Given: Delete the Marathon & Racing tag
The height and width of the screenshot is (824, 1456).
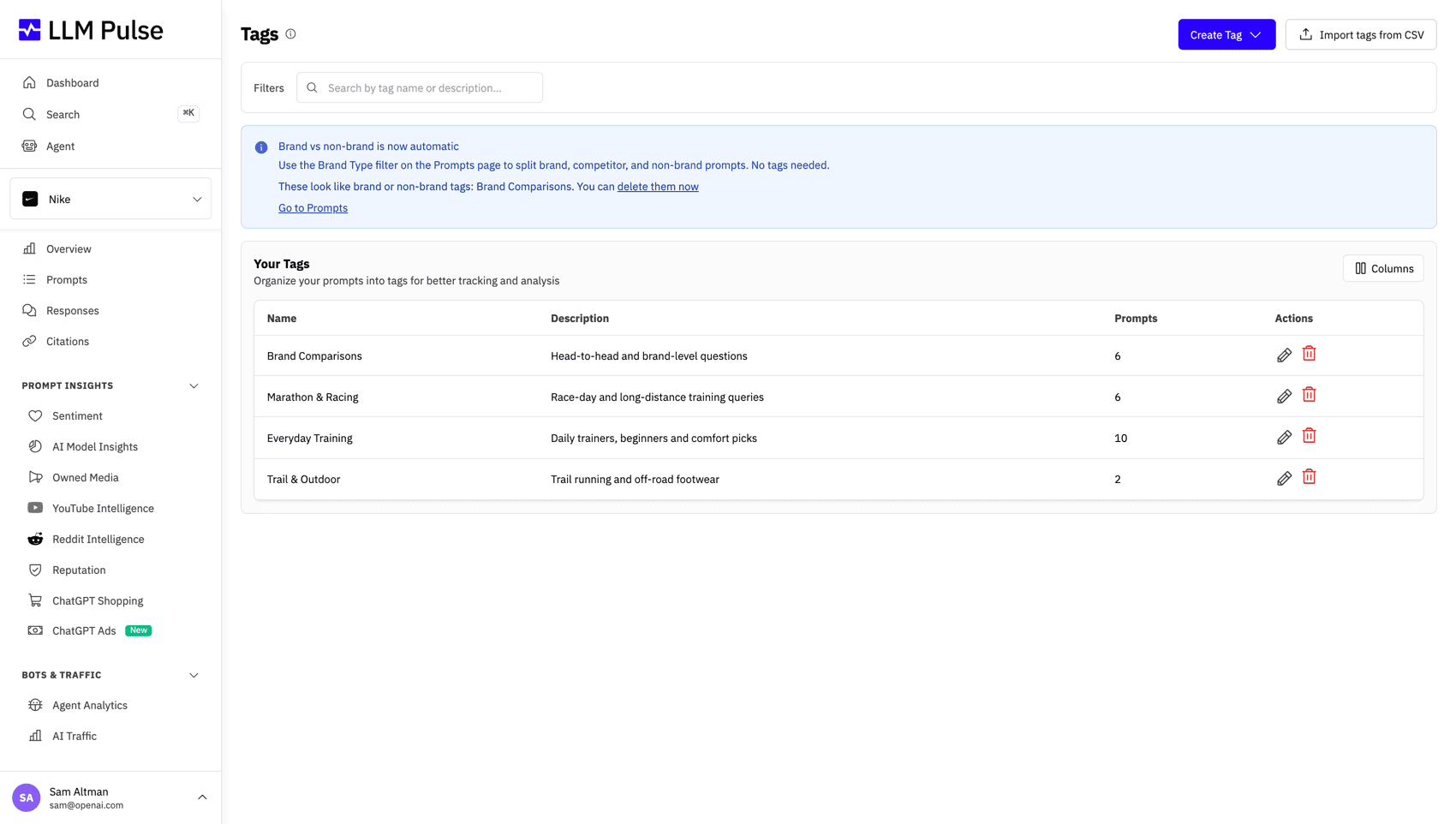Looking at the screenshot, I should click(1309, 395).
